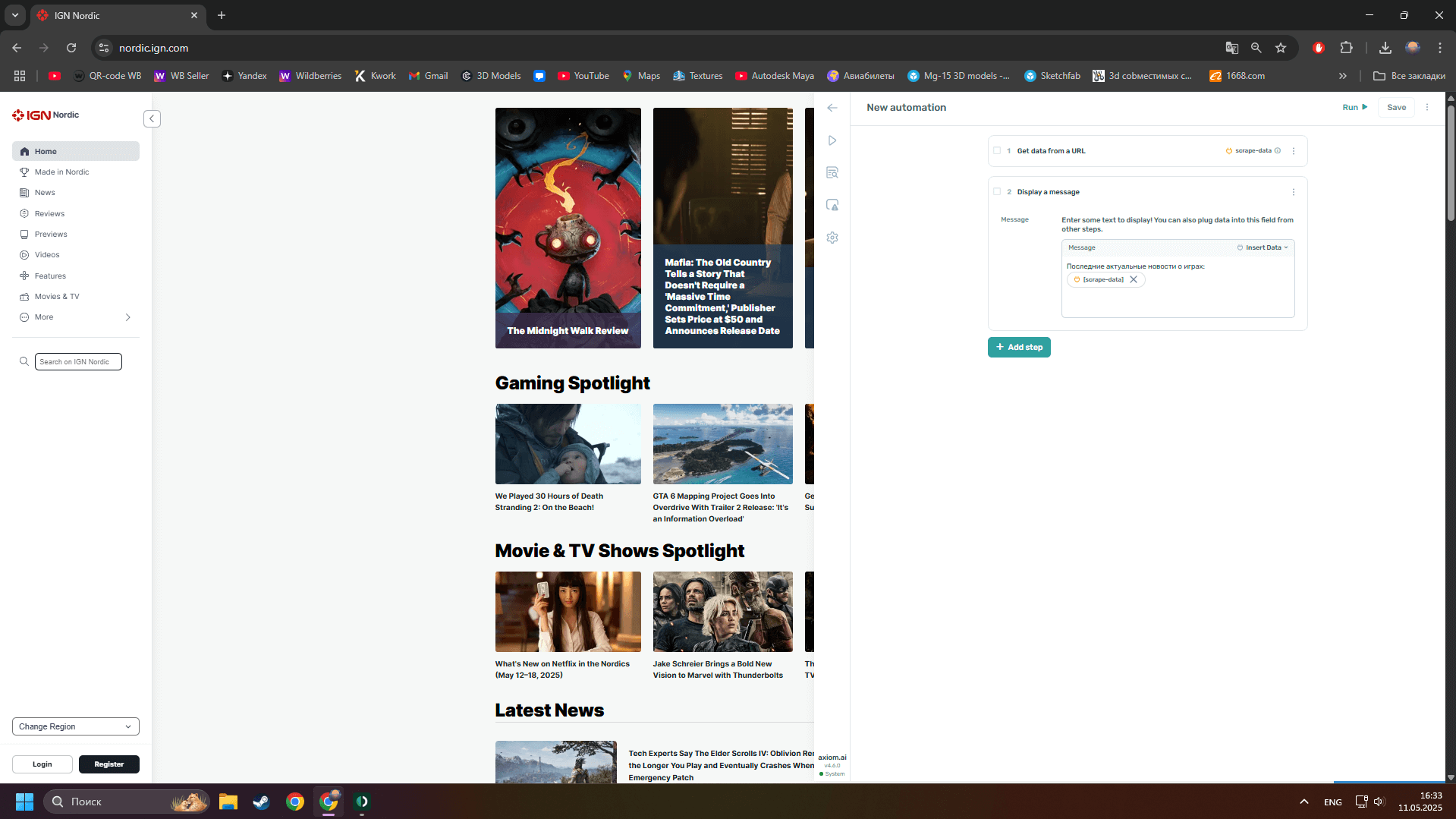
Task: Open Chrome three-dot menu
Action: pos(1440,48)
